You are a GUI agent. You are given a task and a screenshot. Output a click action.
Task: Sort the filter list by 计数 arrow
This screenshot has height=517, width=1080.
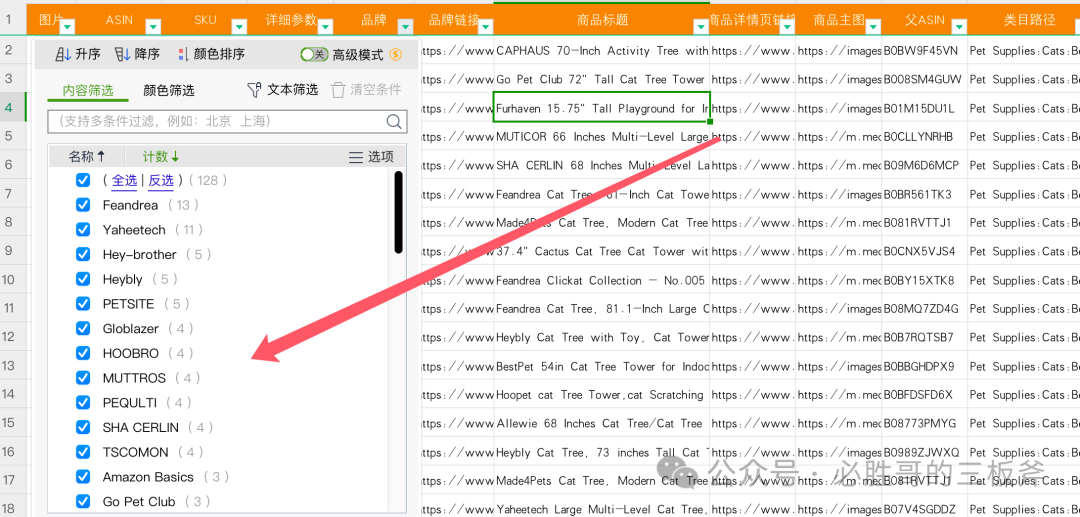click(x=160, y=157)
